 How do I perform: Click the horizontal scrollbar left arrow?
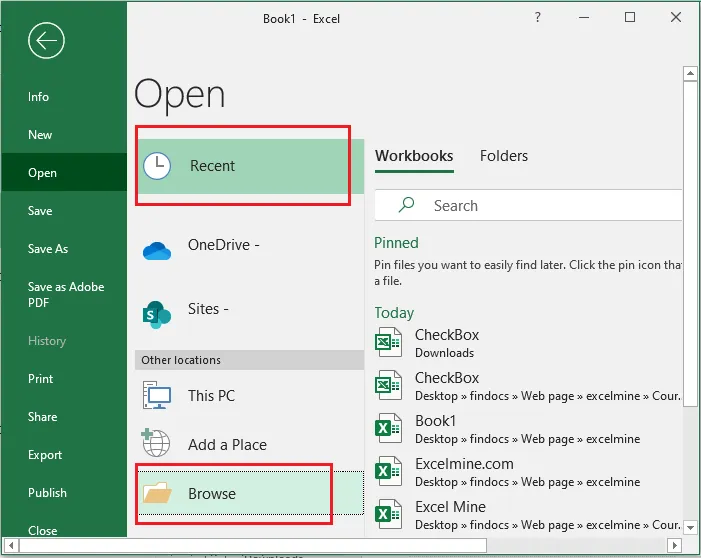pos(11,545)
